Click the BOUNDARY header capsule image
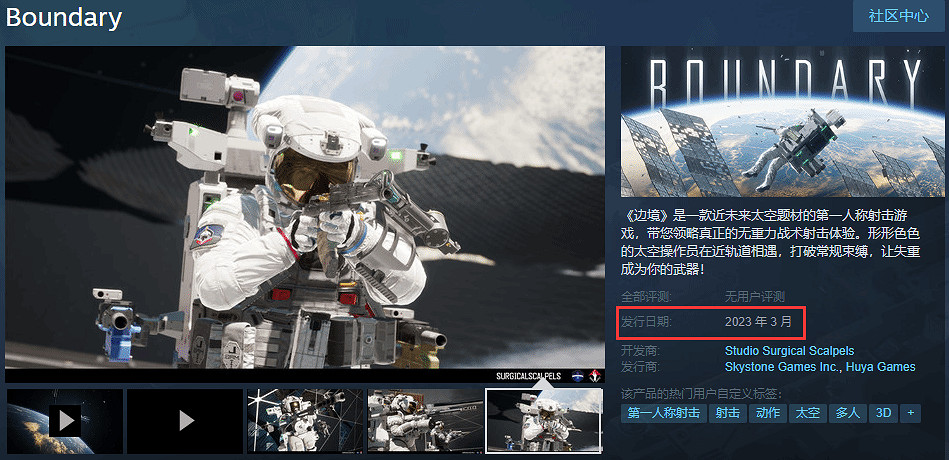Viewport: 949px width, 460px height. click(x=783, y=121)
